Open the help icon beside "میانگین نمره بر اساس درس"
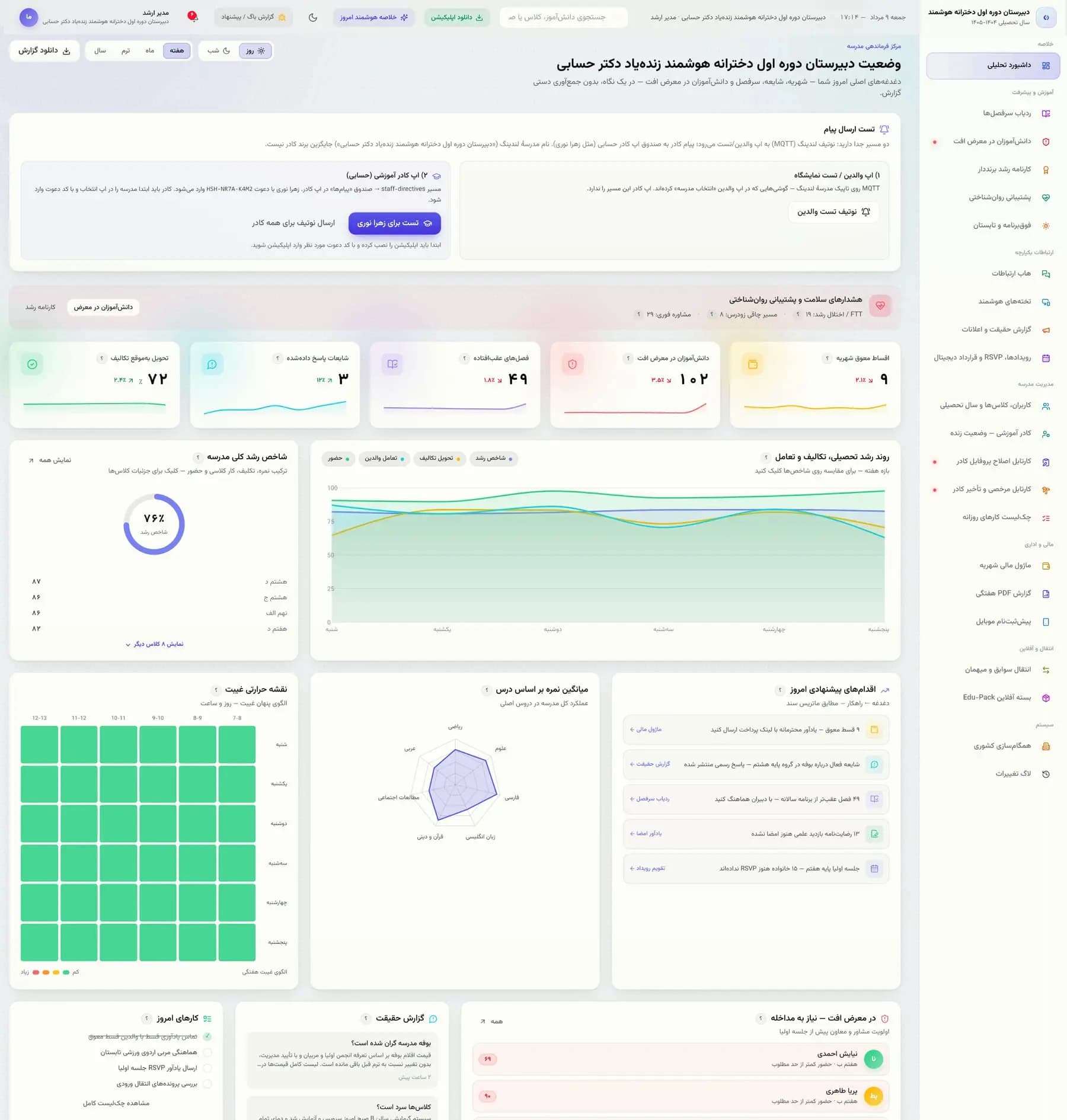Image resolution: width=1067 pixels, height=1120 pixels. [487, 690]
